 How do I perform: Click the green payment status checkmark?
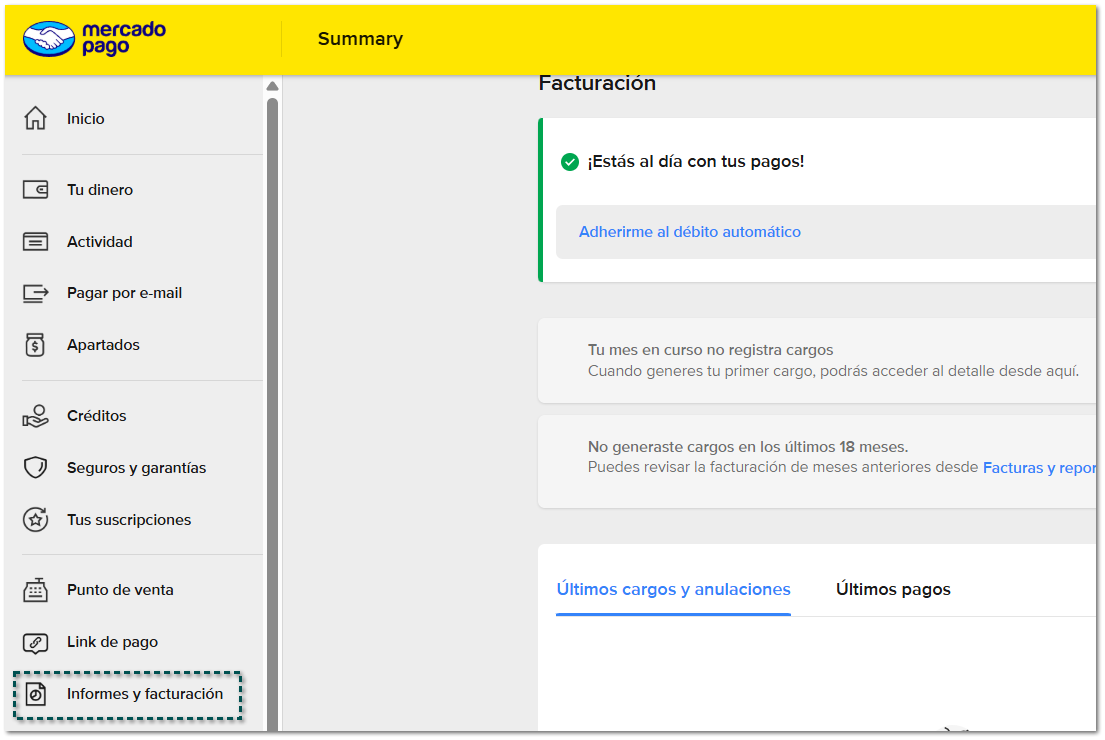coord(570,162)
